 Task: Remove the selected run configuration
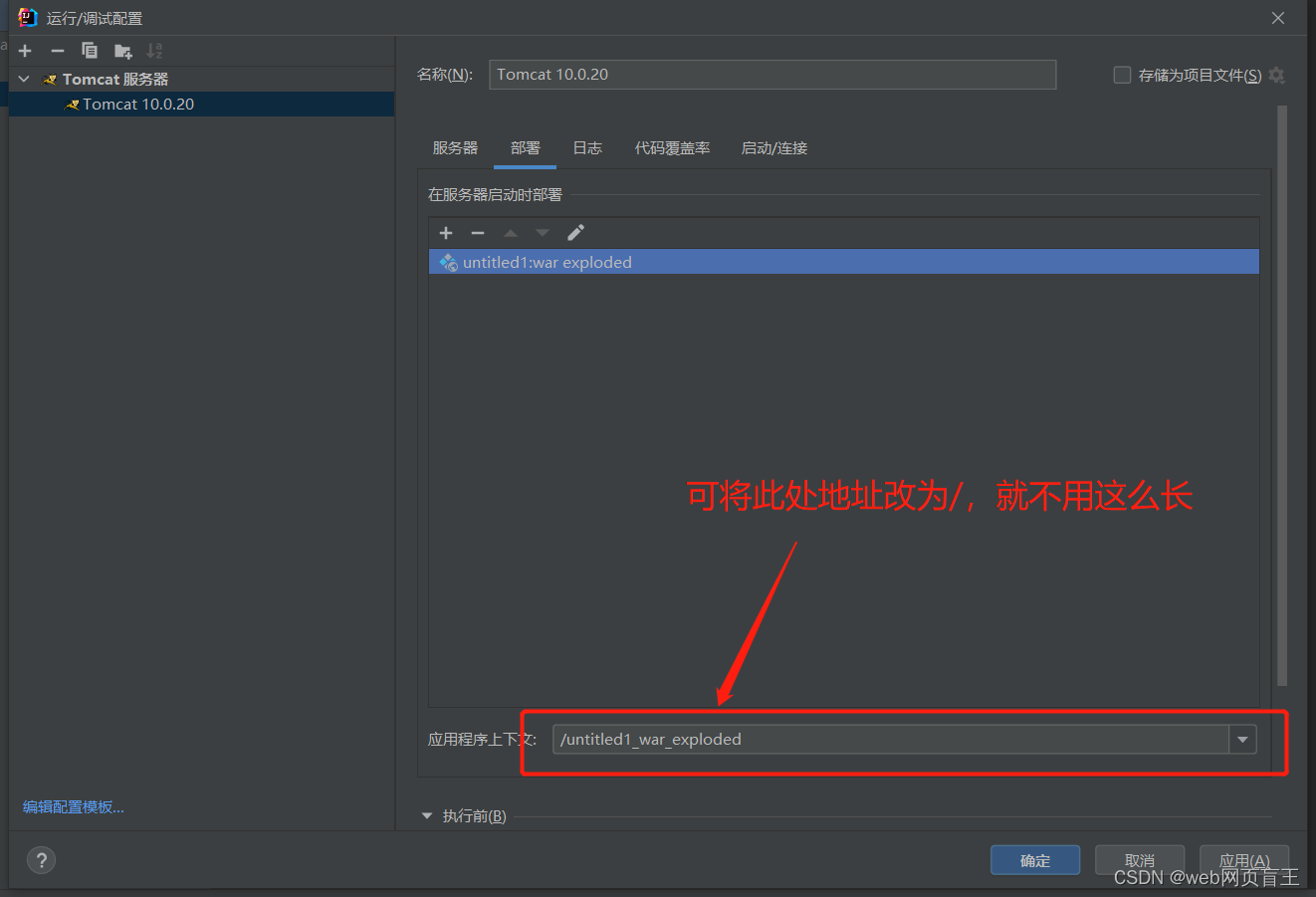[58, 51]
